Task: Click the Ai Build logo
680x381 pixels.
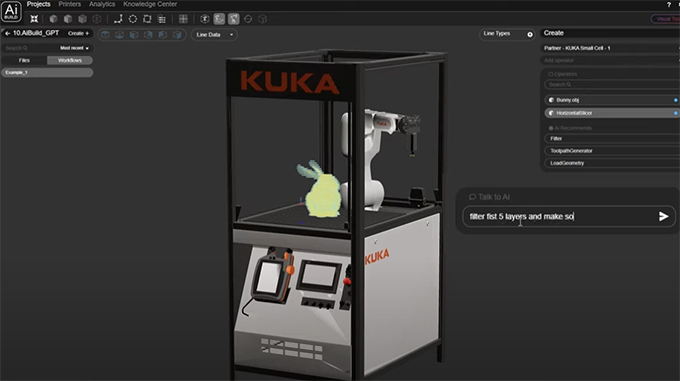Action: (11, 12)
